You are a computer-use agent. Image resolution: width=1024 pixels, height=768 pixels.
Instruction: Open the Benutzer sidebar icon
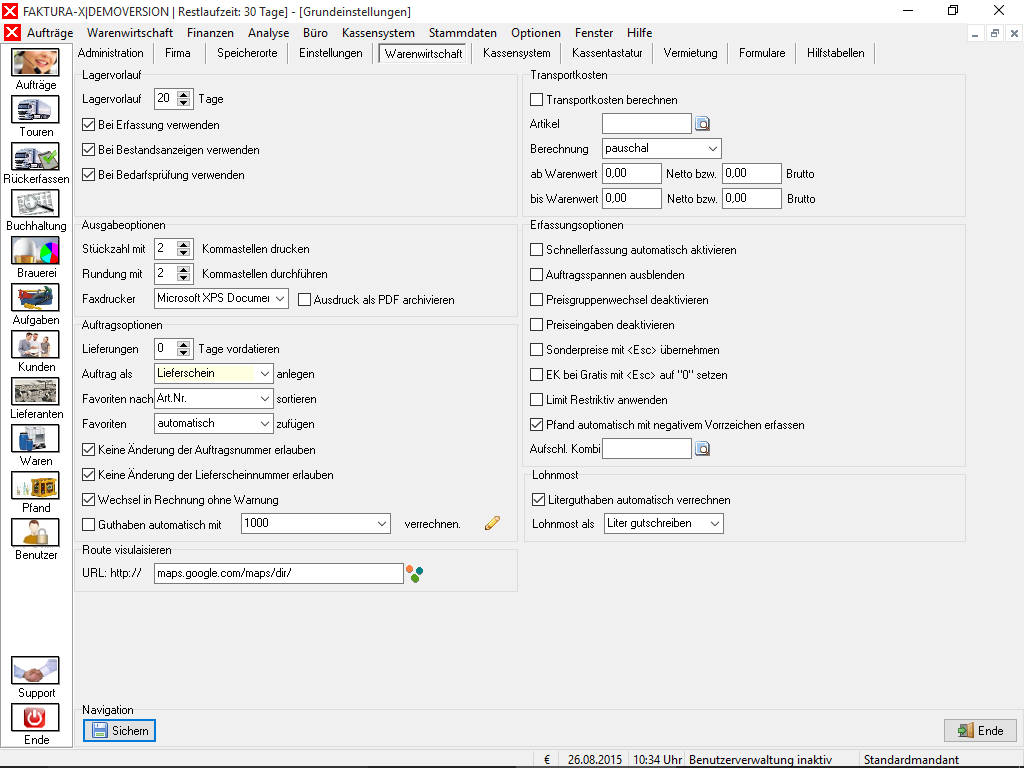tap(35, 533)
